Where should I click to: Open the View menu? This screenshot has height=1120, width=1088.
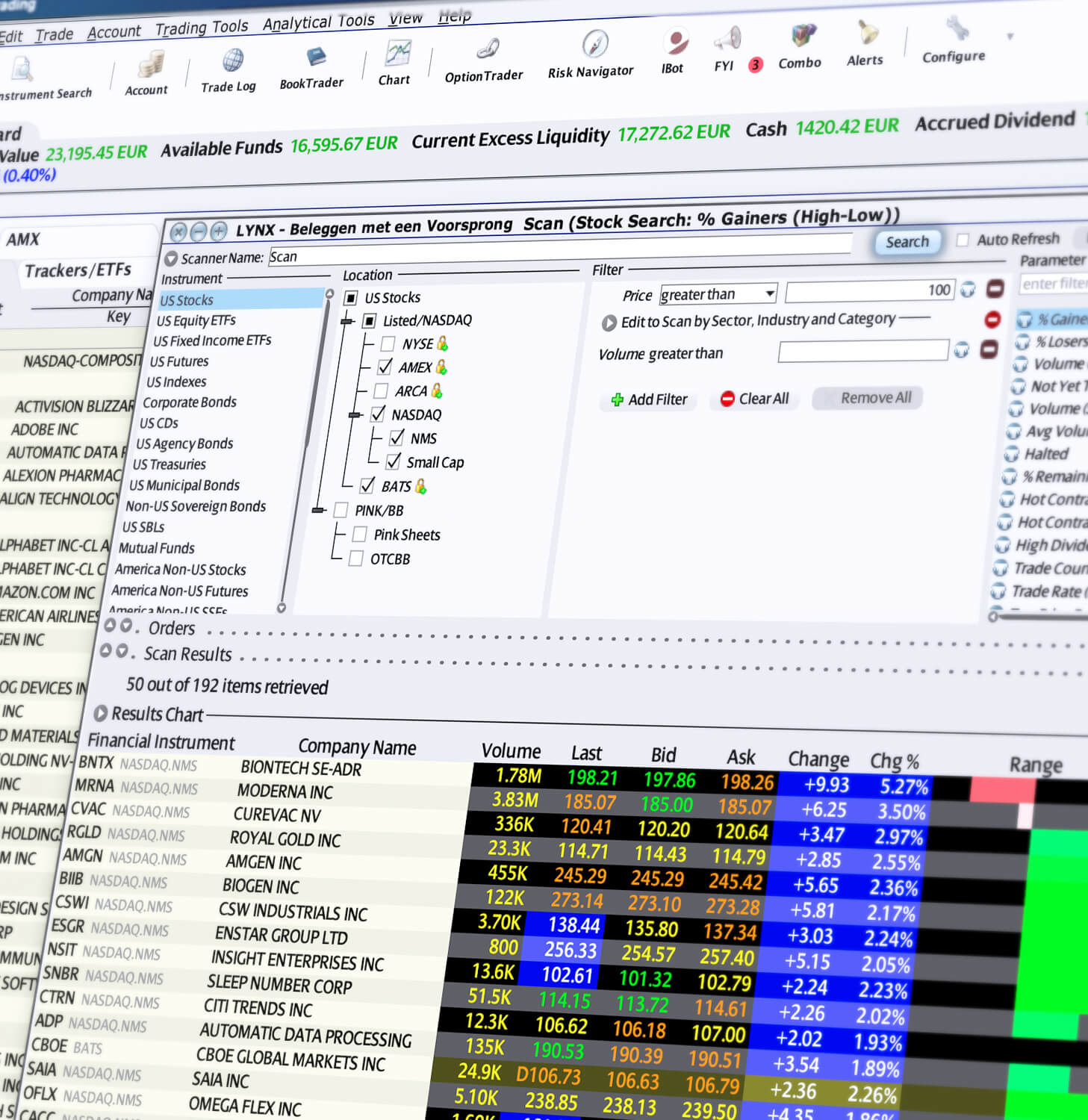coord(406,19)
